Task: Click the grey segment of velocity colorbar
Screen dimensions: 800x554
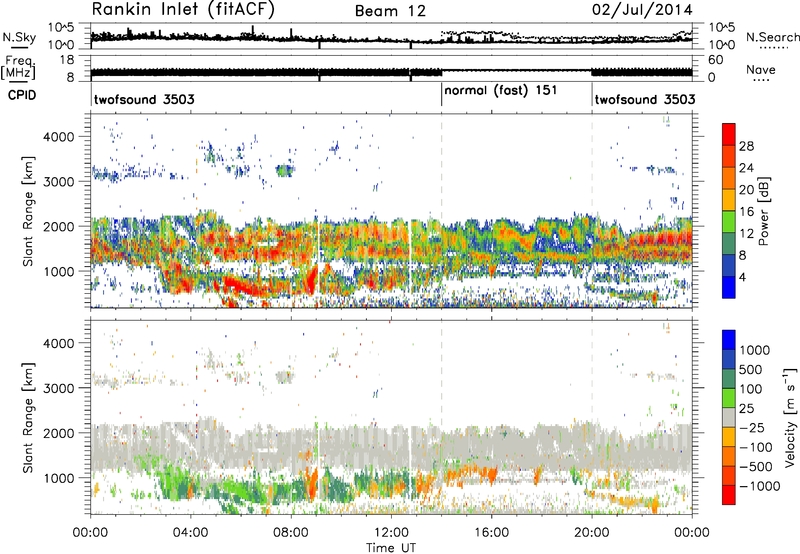Action: pyautogui.click(x=729, y=417)
